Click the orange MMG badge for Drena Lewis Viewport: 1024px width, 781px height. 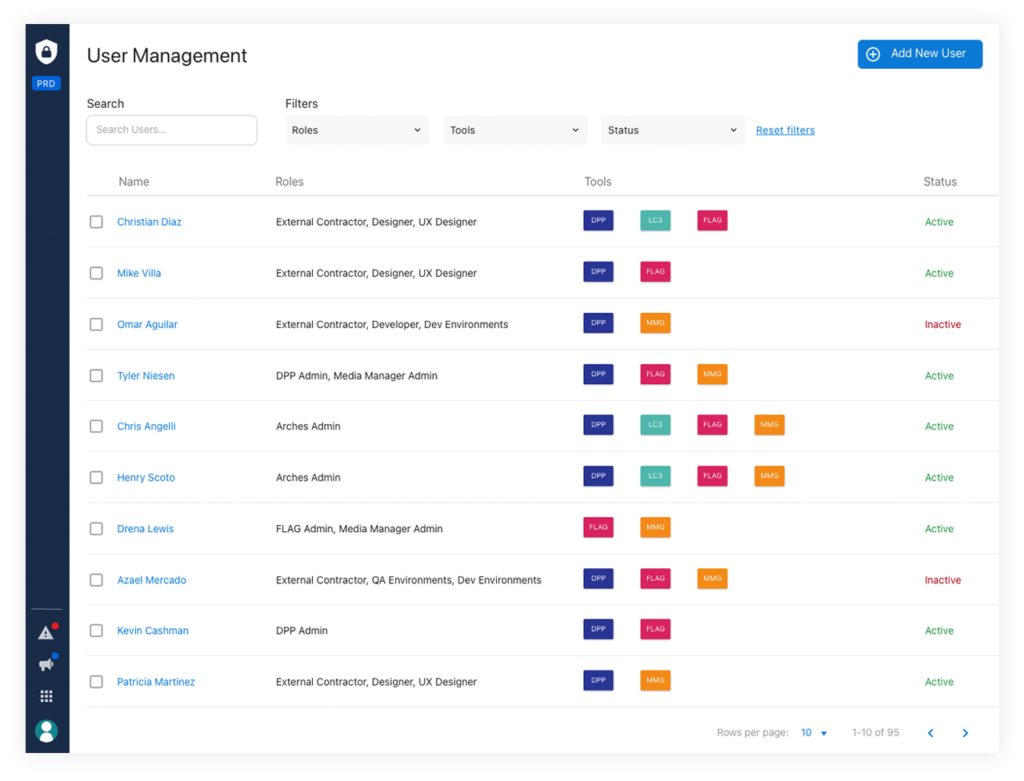[x=655, y=528]
